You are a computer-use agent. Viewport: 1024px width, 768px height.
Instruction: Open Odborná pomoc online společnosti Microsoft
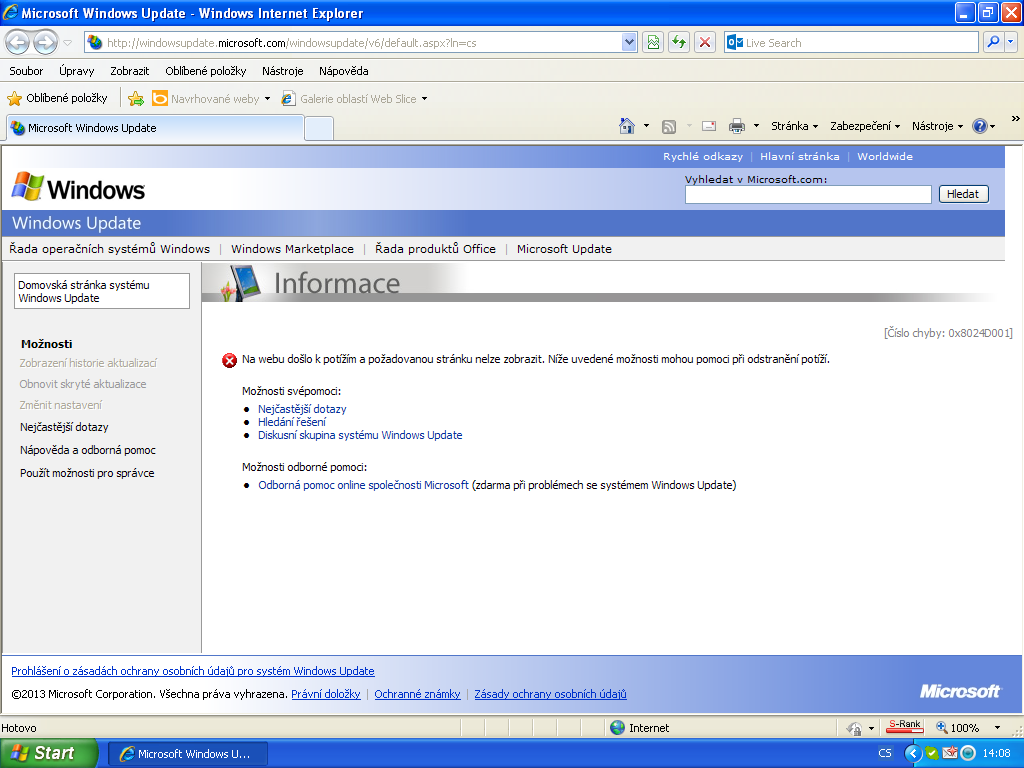363,485
